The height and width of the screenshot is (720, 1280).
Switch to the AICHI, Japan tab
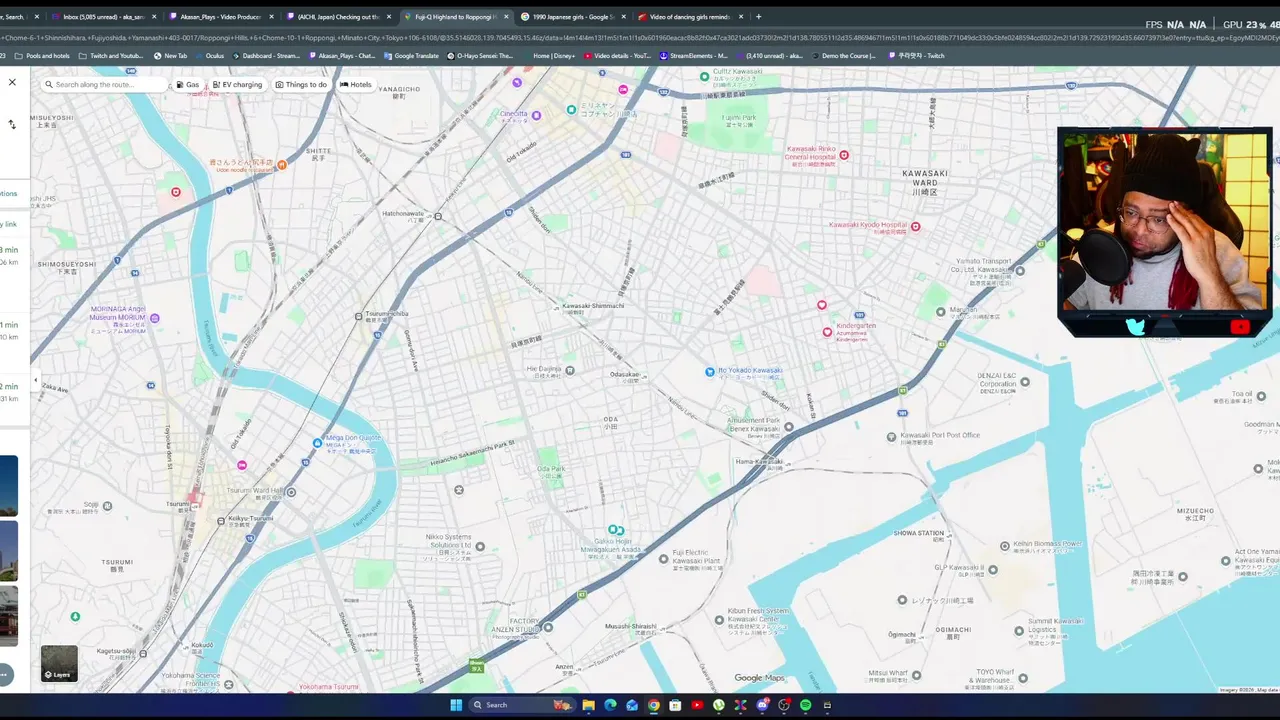338,16
